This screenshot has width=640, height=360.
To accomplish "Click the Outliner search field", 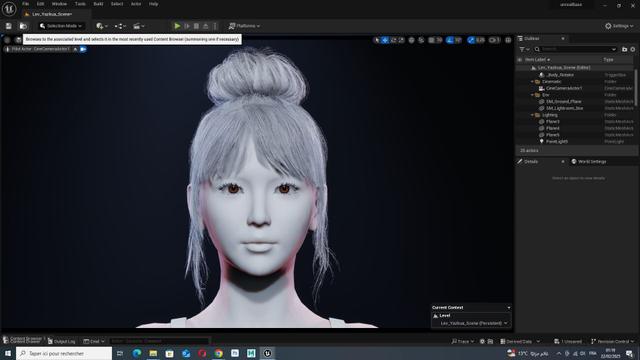I will point(575,49).
